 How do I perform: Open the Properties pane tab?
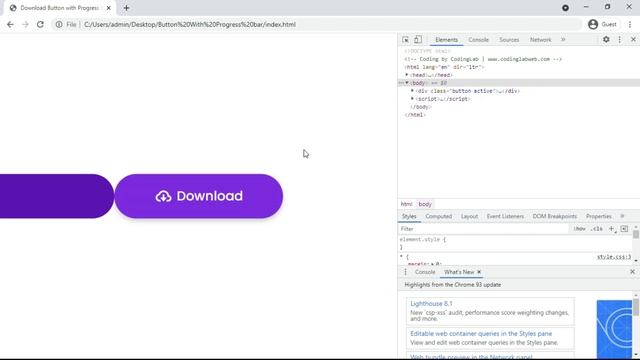tap(598, 216)
